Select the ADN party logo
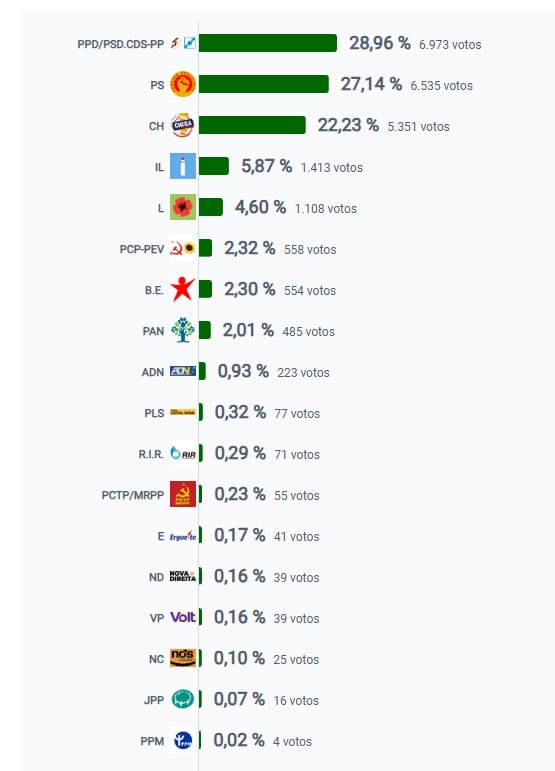The image size is (555, 771). 183,371
